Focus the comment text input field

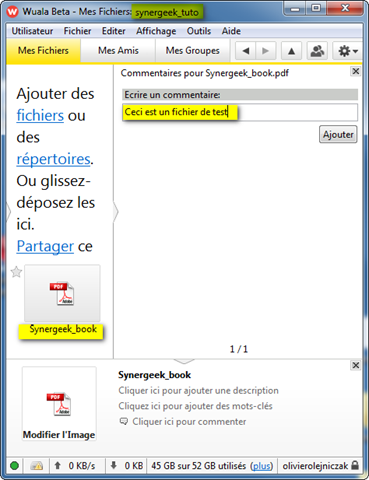point(240,112)
